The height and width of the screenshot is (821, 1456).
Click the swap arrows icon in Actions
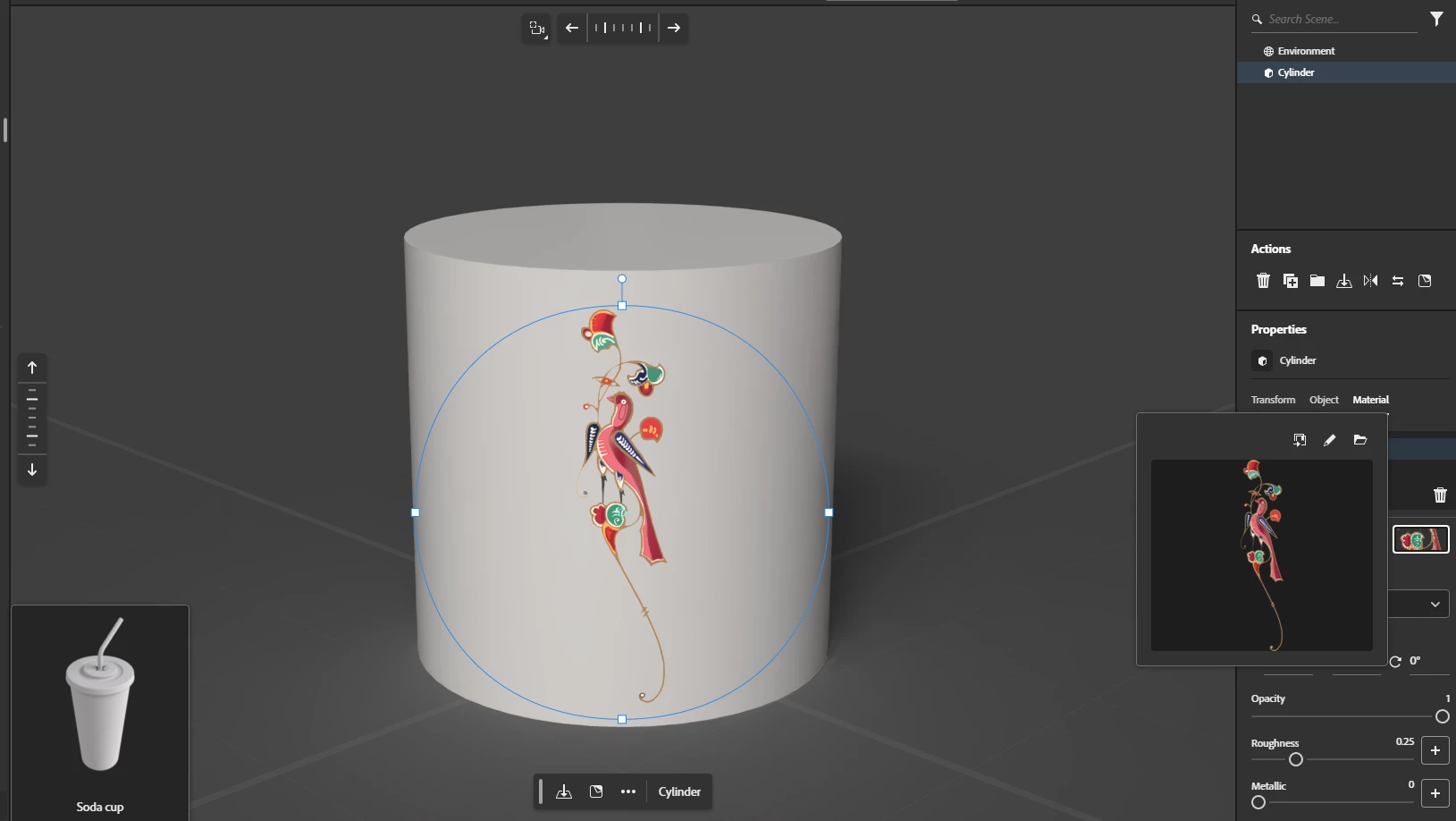(1398, 281)
